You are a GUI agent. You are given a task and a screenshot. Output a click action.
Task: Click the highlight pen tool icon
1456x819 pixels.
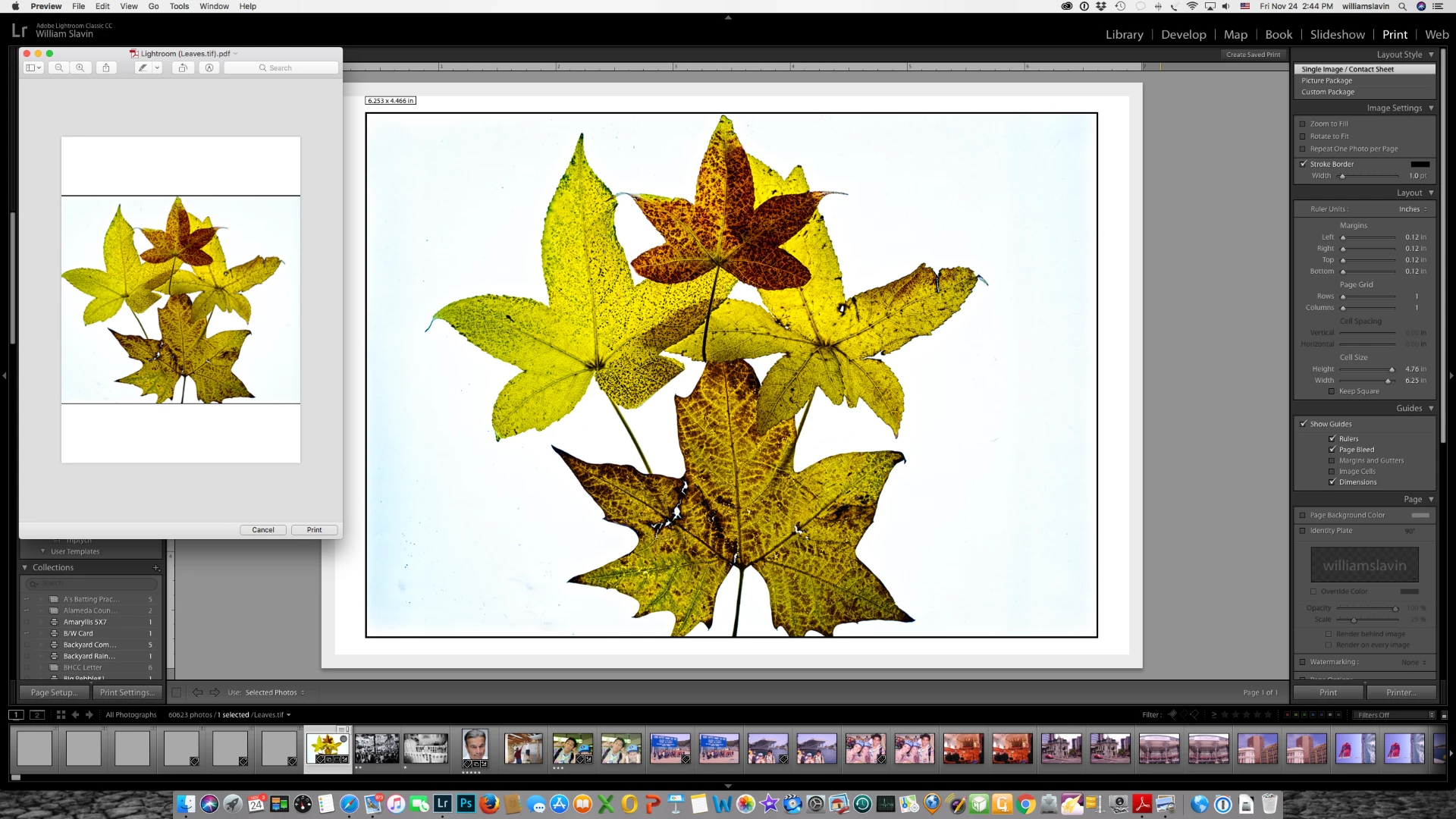click(x=143, y=67)
